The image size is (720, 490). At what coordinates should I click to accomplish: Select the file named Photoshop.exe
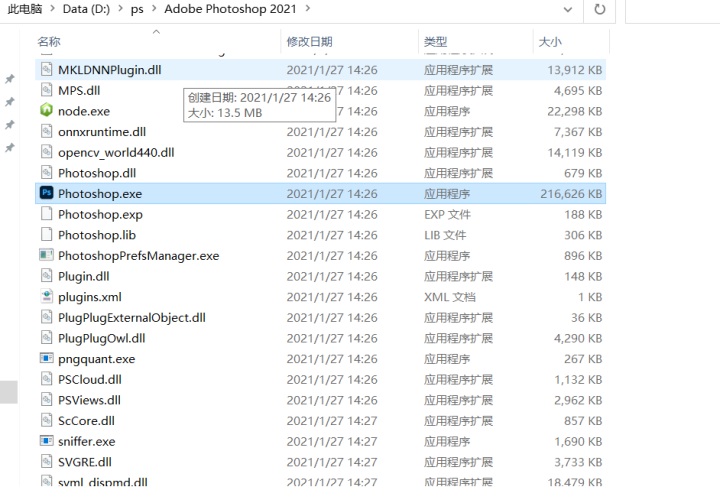(x=100, y=194)
